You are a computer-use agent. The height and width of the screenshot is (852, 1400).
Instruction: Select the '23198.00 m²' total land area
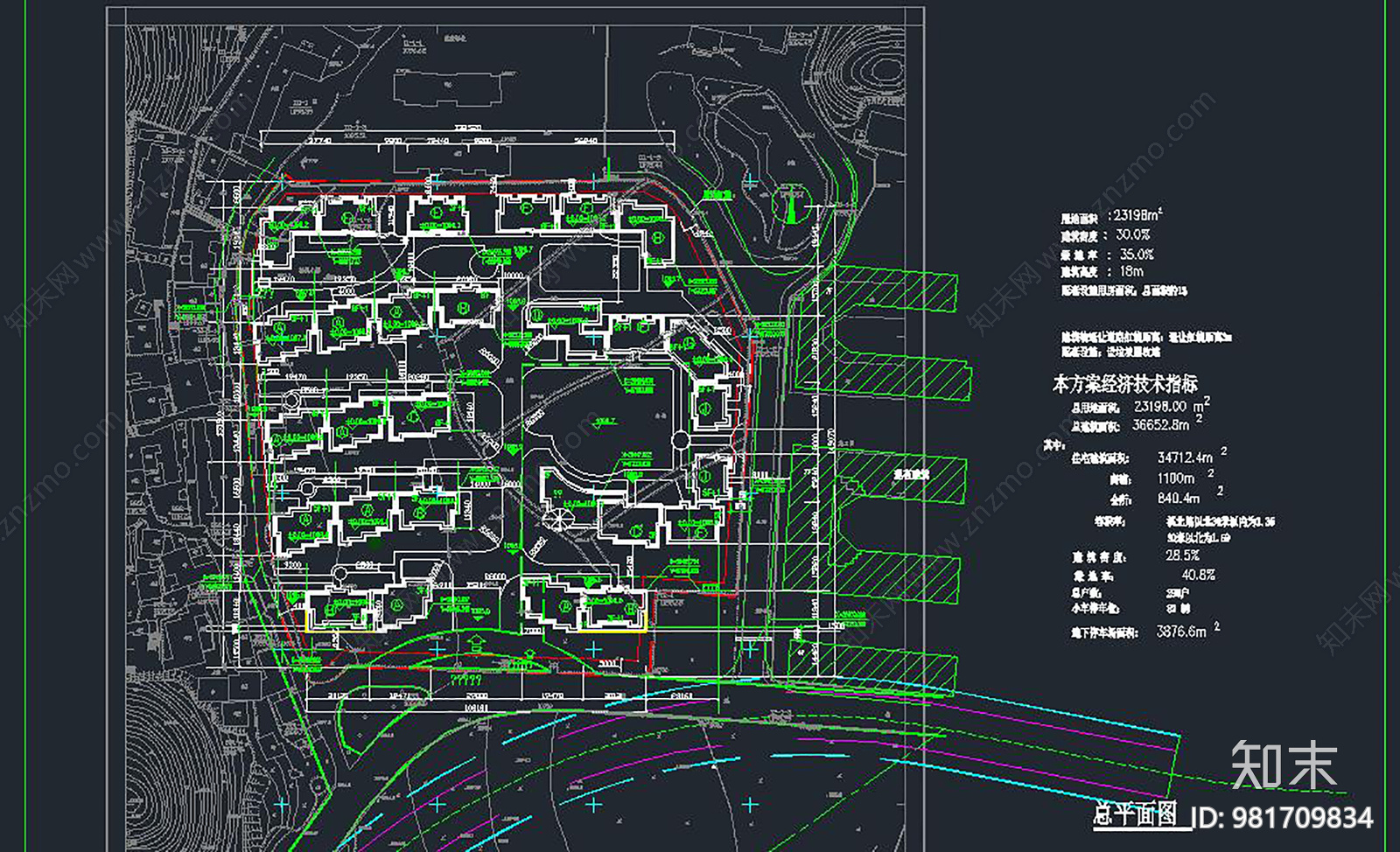[x=1172, y=406]
